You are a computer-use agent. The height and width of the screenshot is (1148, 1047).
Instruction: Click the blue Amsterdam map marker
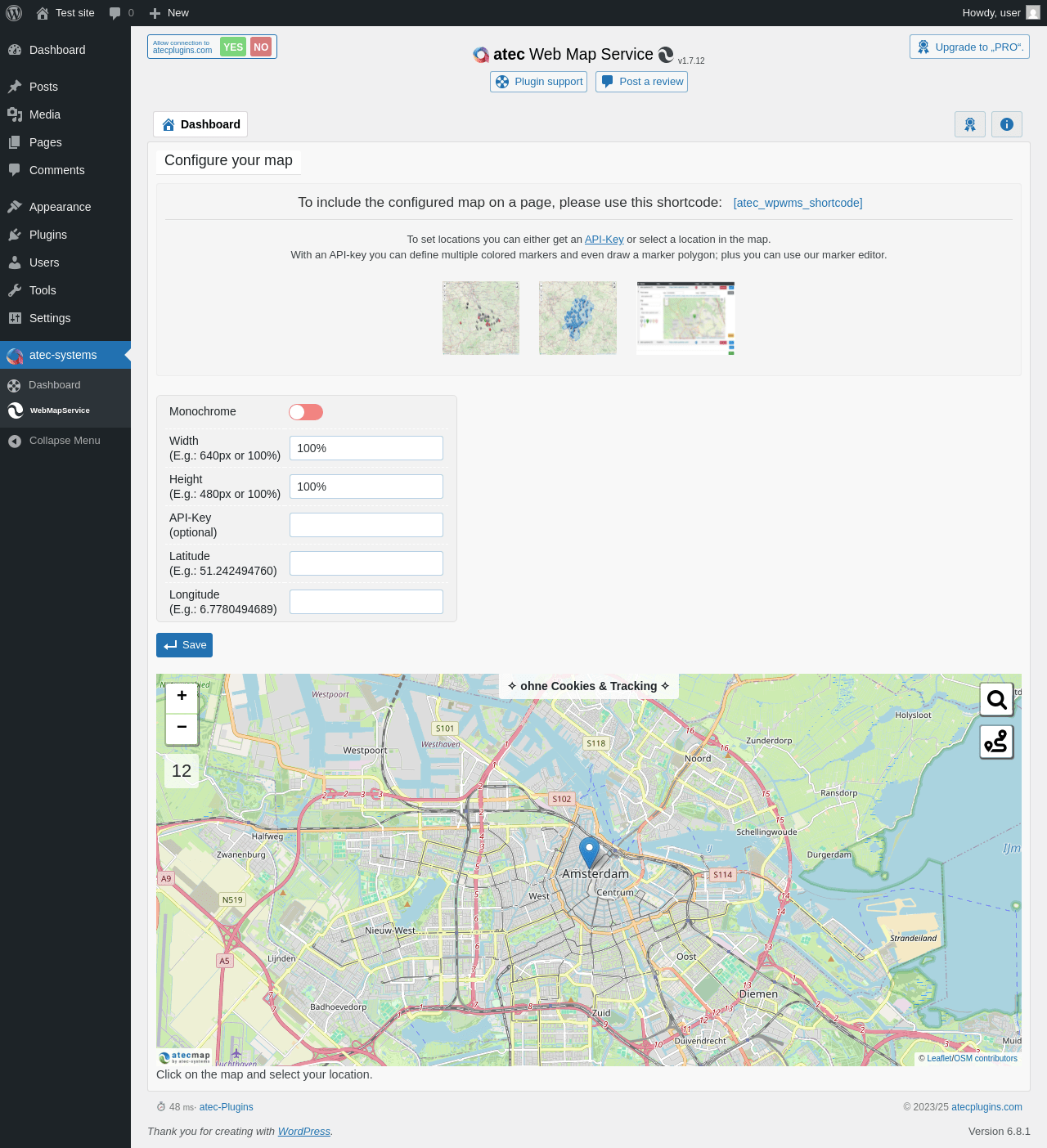[x=589, y=852]
